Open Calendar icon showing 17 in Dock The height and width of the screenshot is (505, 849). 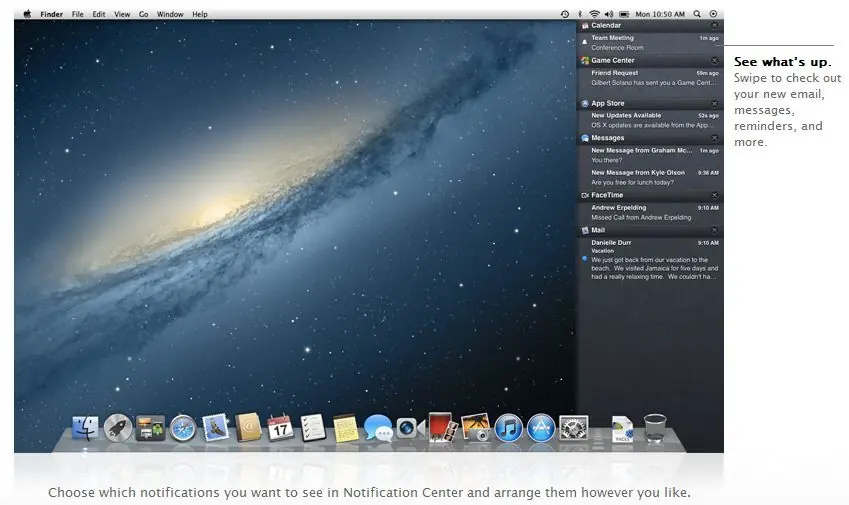pyautogui.click(x=280, y=428)
